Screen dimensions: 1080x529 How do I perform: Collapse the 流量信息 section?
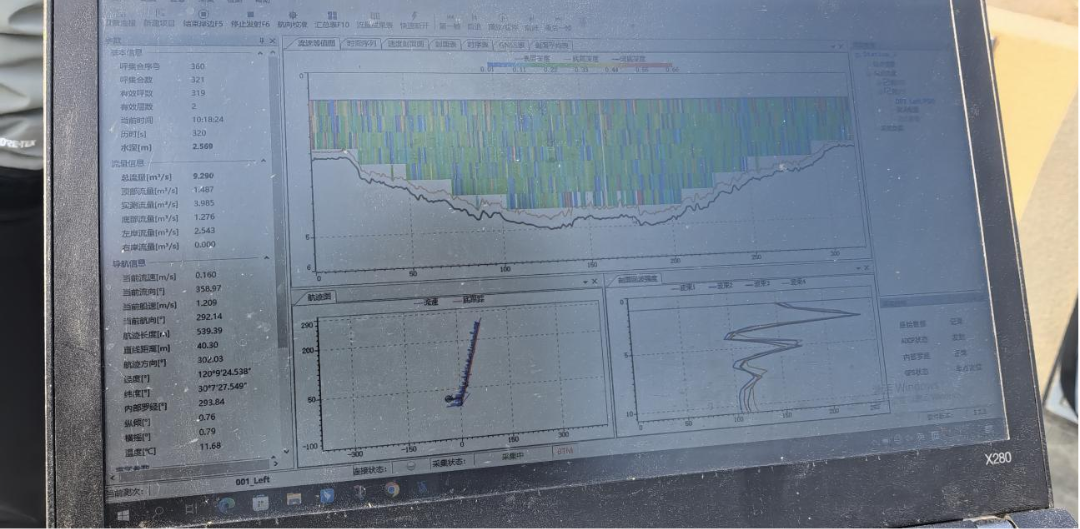(x=264, y=161)
